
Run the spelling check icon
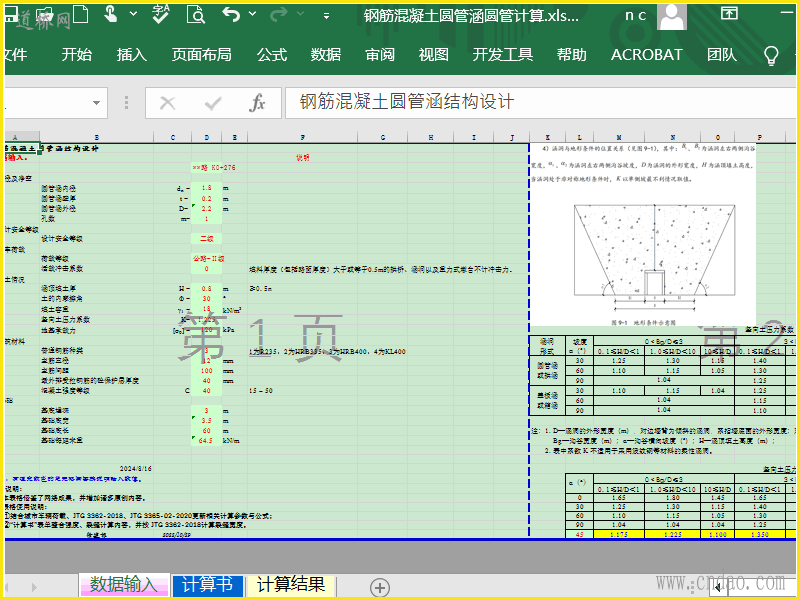pos(161,14)
